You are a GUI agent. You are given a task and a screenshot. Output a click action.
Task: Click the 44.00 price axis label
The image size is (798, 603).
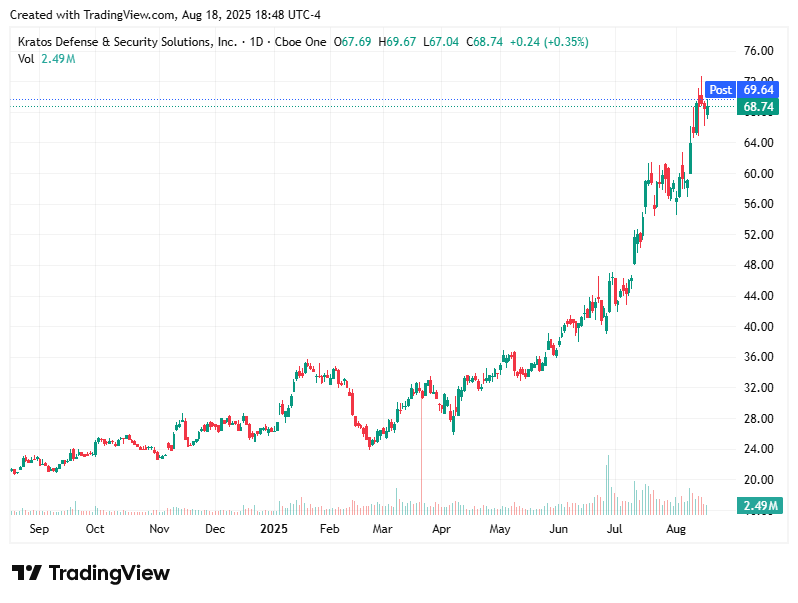(758, 296)
